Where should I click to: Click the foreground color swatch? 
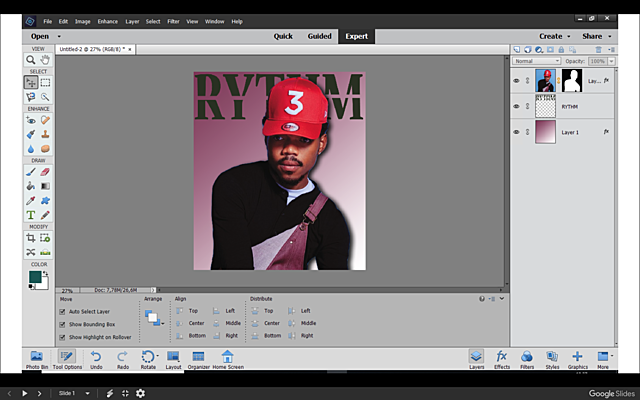click(x=35, y=277)
